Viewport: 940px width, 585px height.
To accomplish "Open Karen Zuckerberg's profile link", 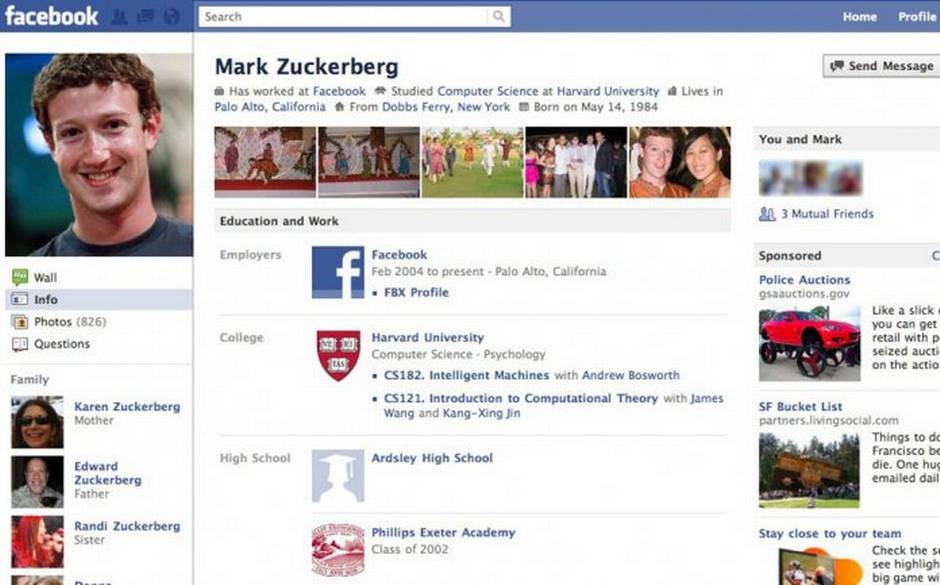I will point(127,406).
